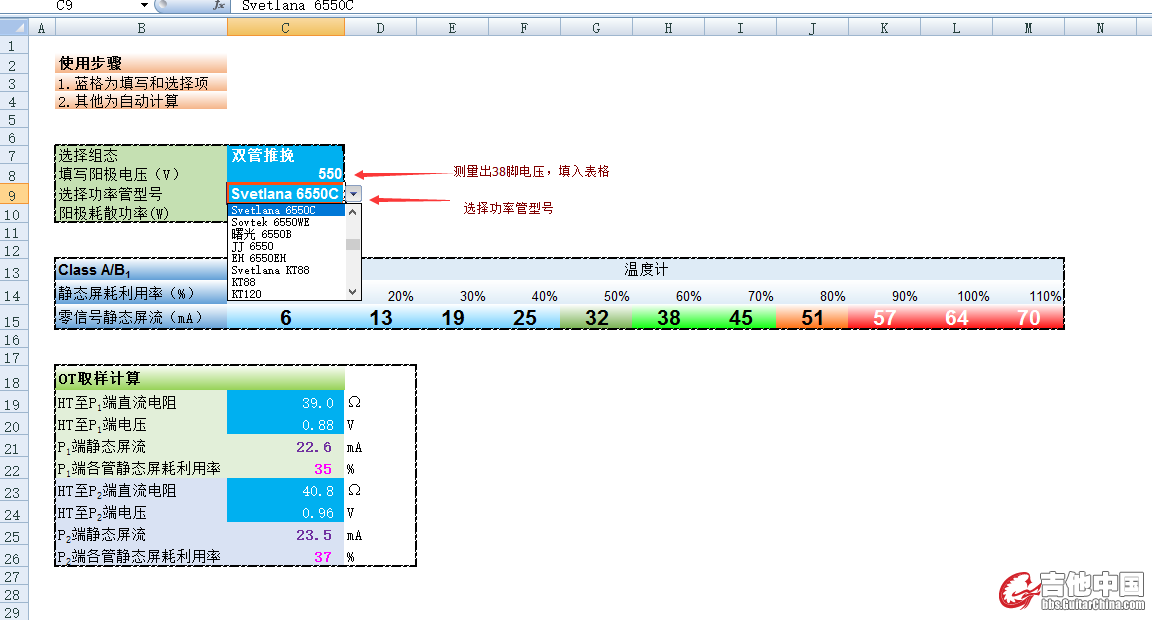
Task: Select Svetlana 6550C in dropdown list
Action: coord(287,210)
